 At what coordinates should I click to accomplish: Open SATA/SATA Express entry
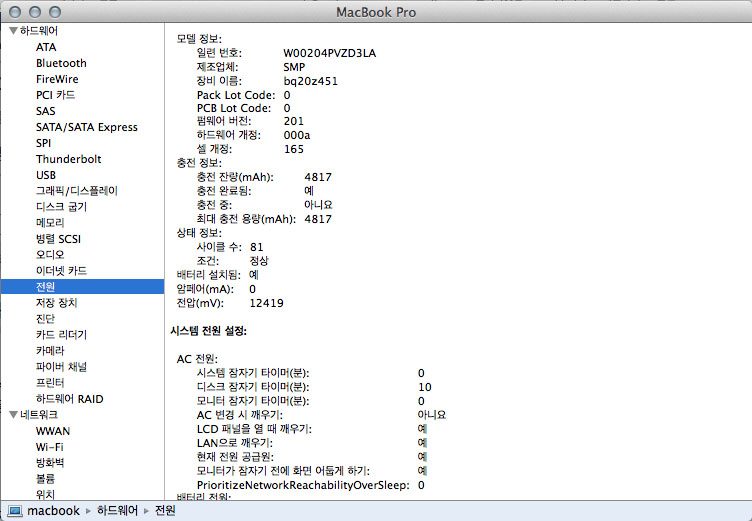(x=87, y=127)
